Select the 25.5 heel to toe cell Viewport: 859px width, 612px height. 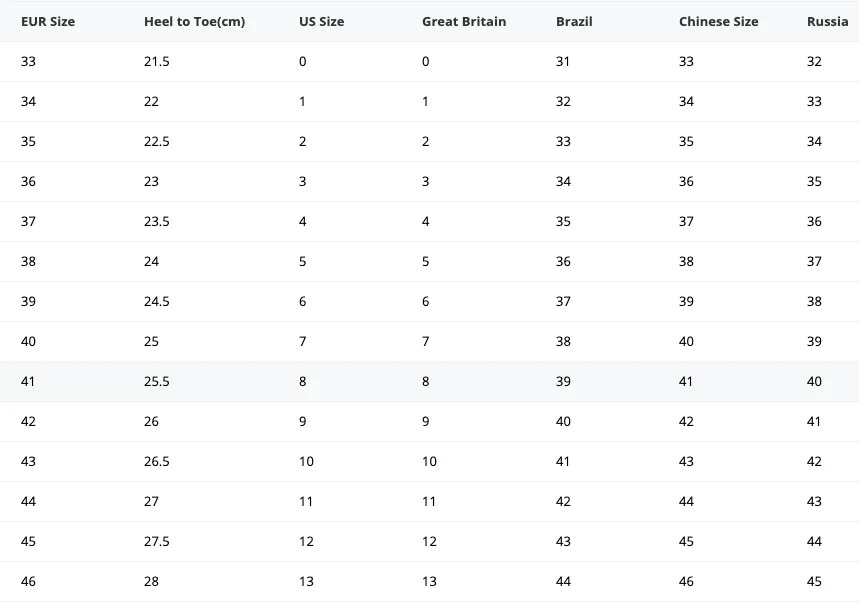[x=157, y=381]
